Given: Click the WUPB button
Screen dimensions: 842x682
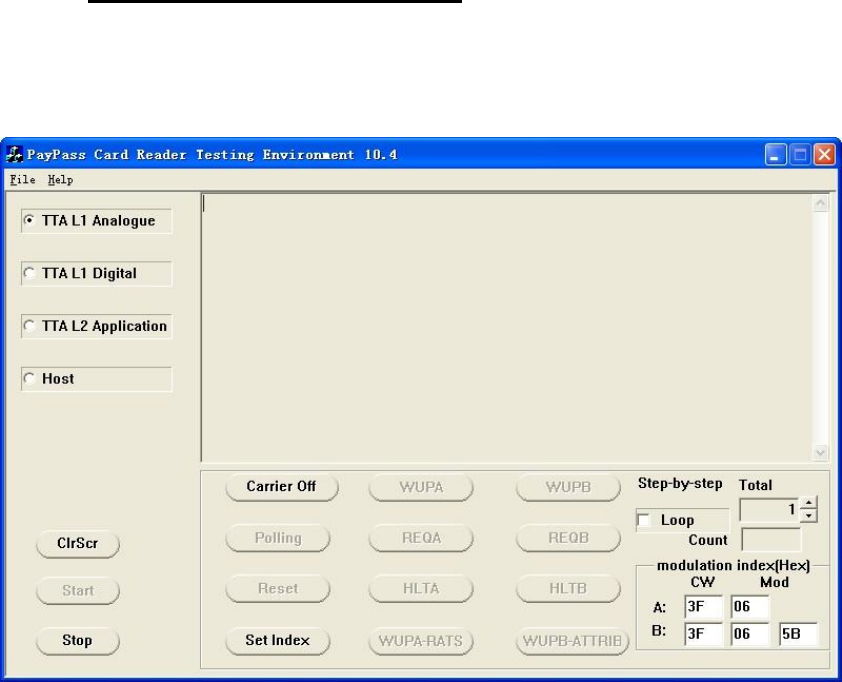Looking at the screenshot, I should (568, 487).
